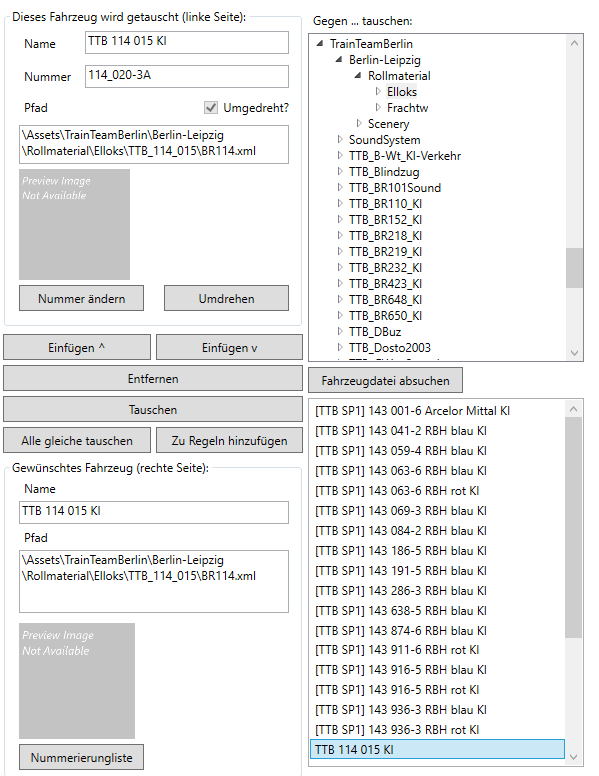Screen dimensions: 599x776
Task: Select the TTB_BR423_KI tree item
Action: [385, 283]
